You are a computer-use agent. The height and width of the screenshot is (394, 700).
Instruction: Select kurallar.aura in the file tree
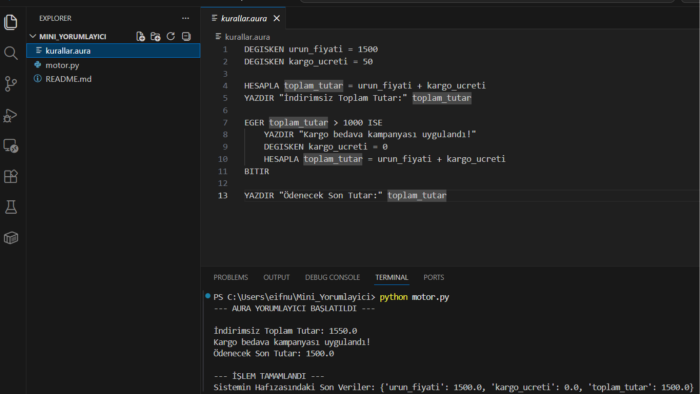113,51
